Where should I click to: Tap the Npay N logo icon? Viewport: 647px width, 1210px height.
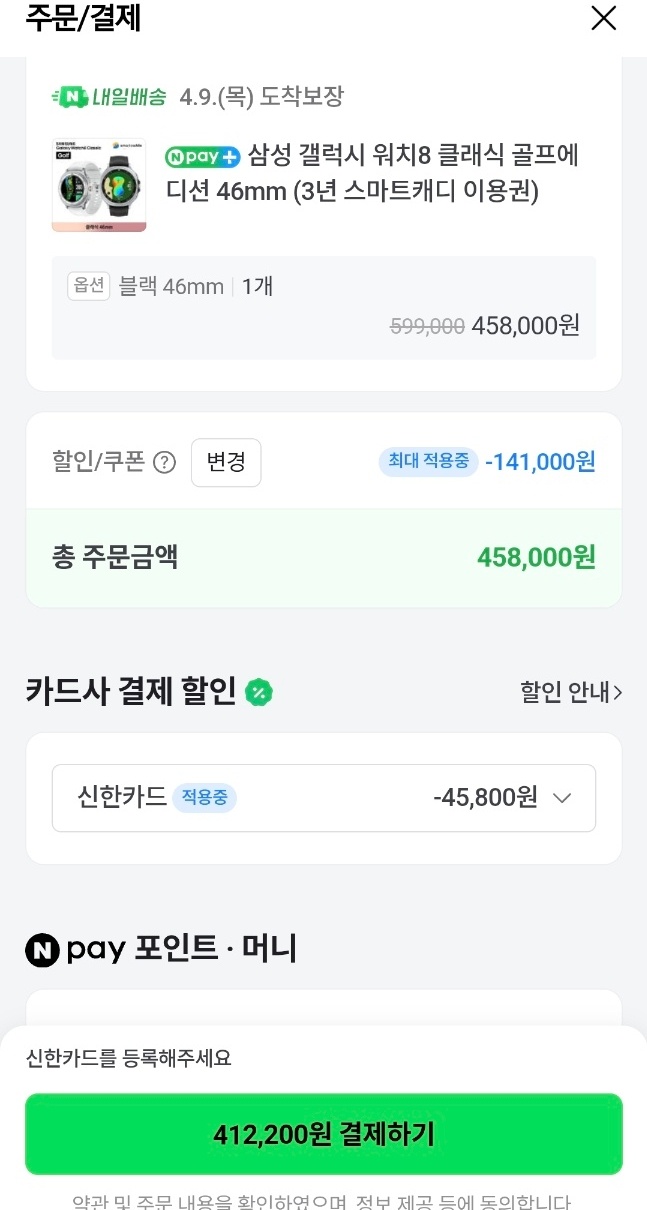click(x=41, y=949)
